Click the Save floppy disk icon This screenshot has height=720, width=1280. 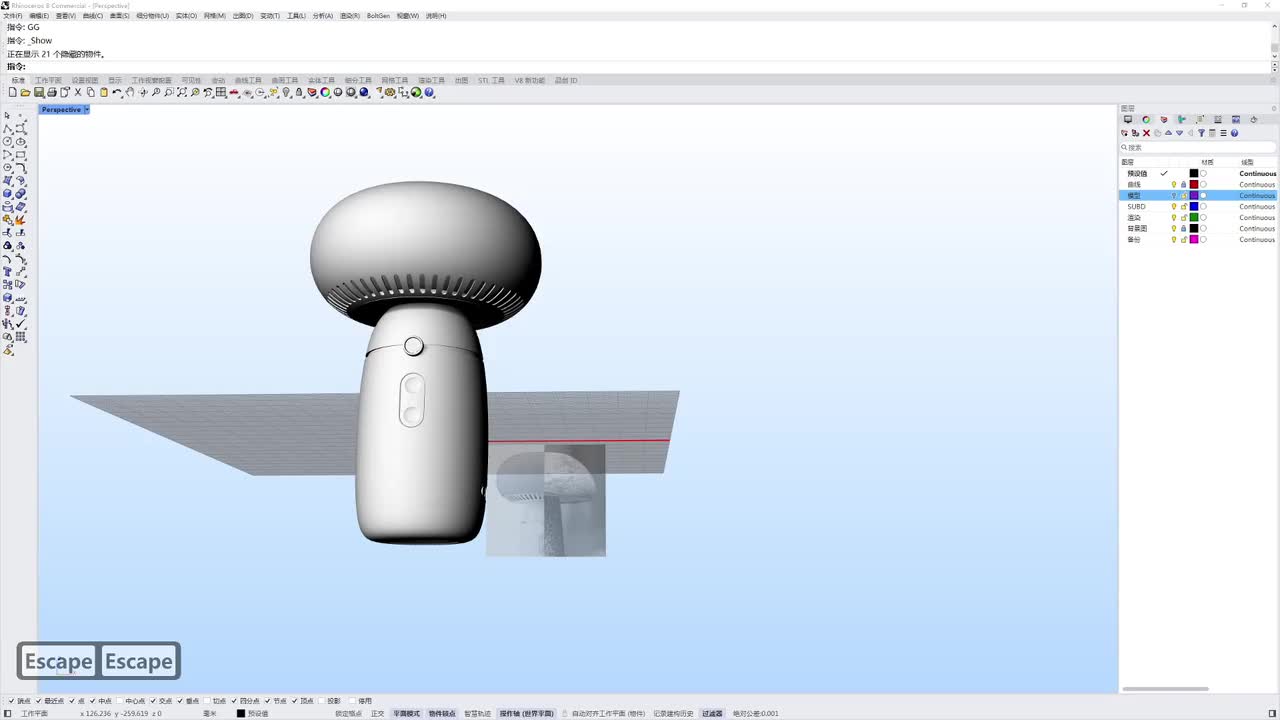39,92
